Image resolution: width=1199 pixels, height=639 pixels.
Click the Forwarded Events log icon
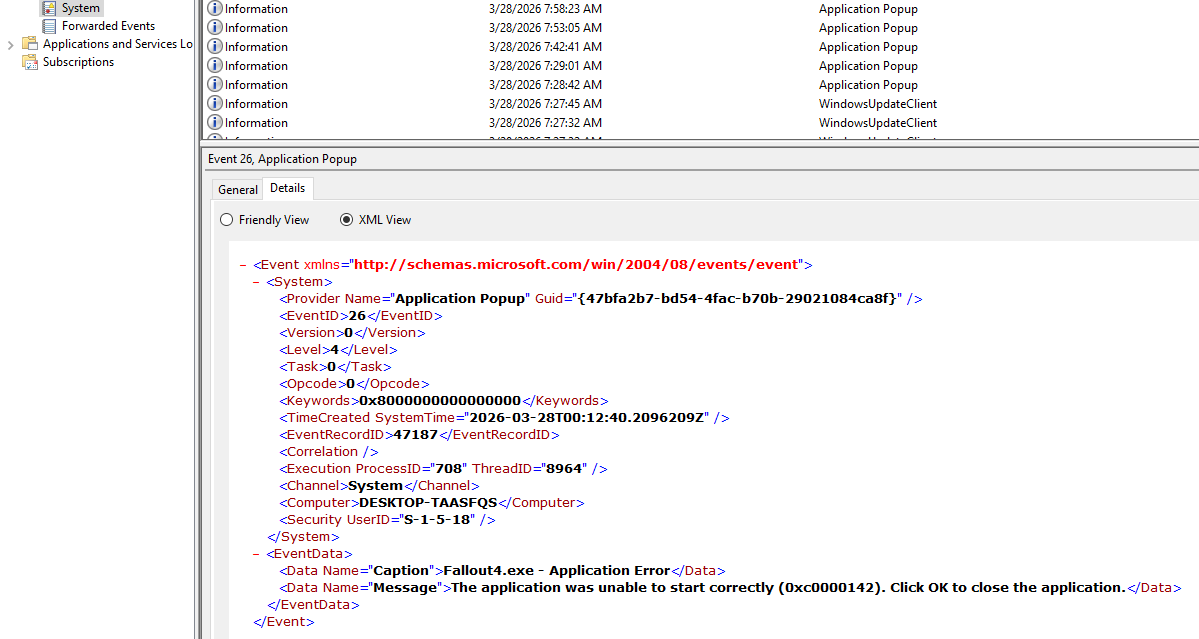coord(49,26)
